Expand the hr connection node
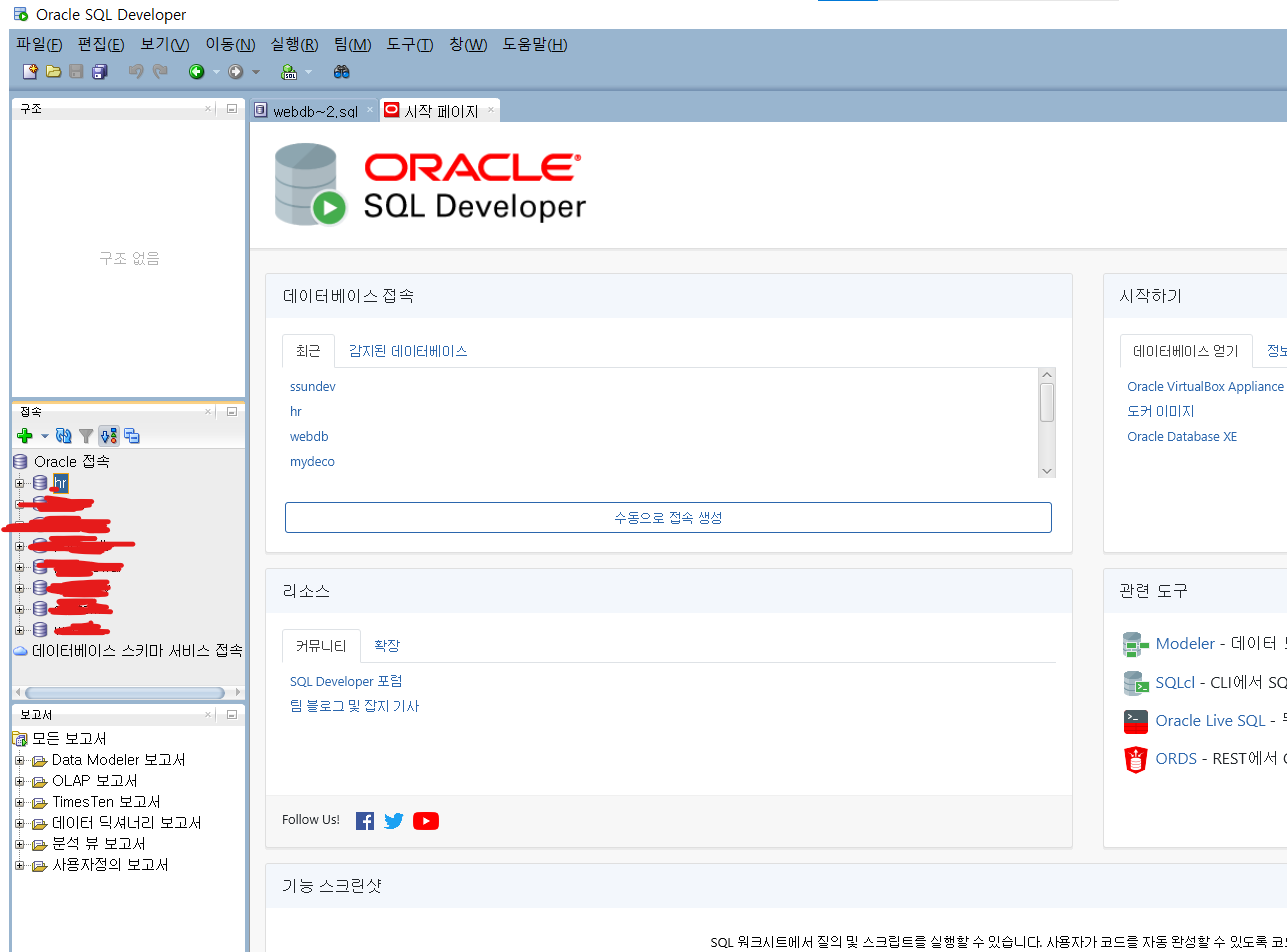 pos(19,483)
